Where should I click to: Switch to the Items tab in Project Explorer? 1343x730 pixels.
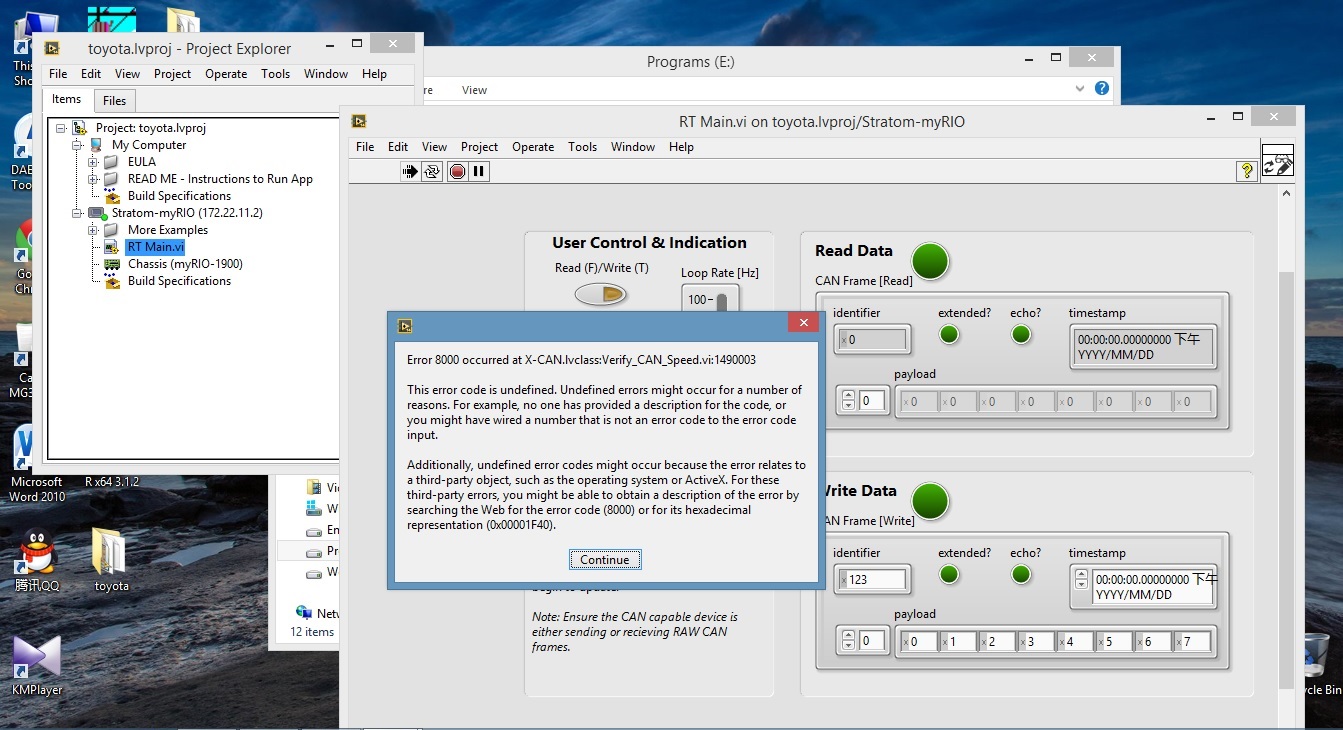[67, 99]
